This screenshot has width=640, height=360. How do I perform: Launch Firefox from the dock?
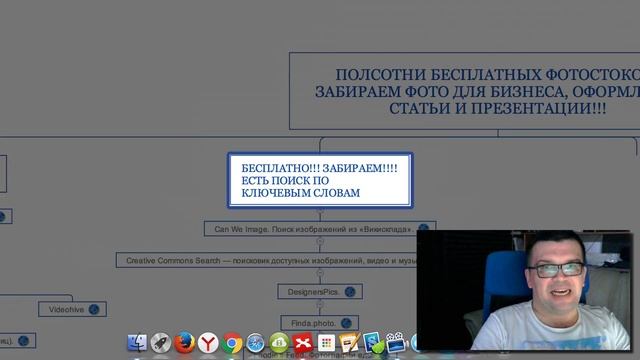coord(184,342)
